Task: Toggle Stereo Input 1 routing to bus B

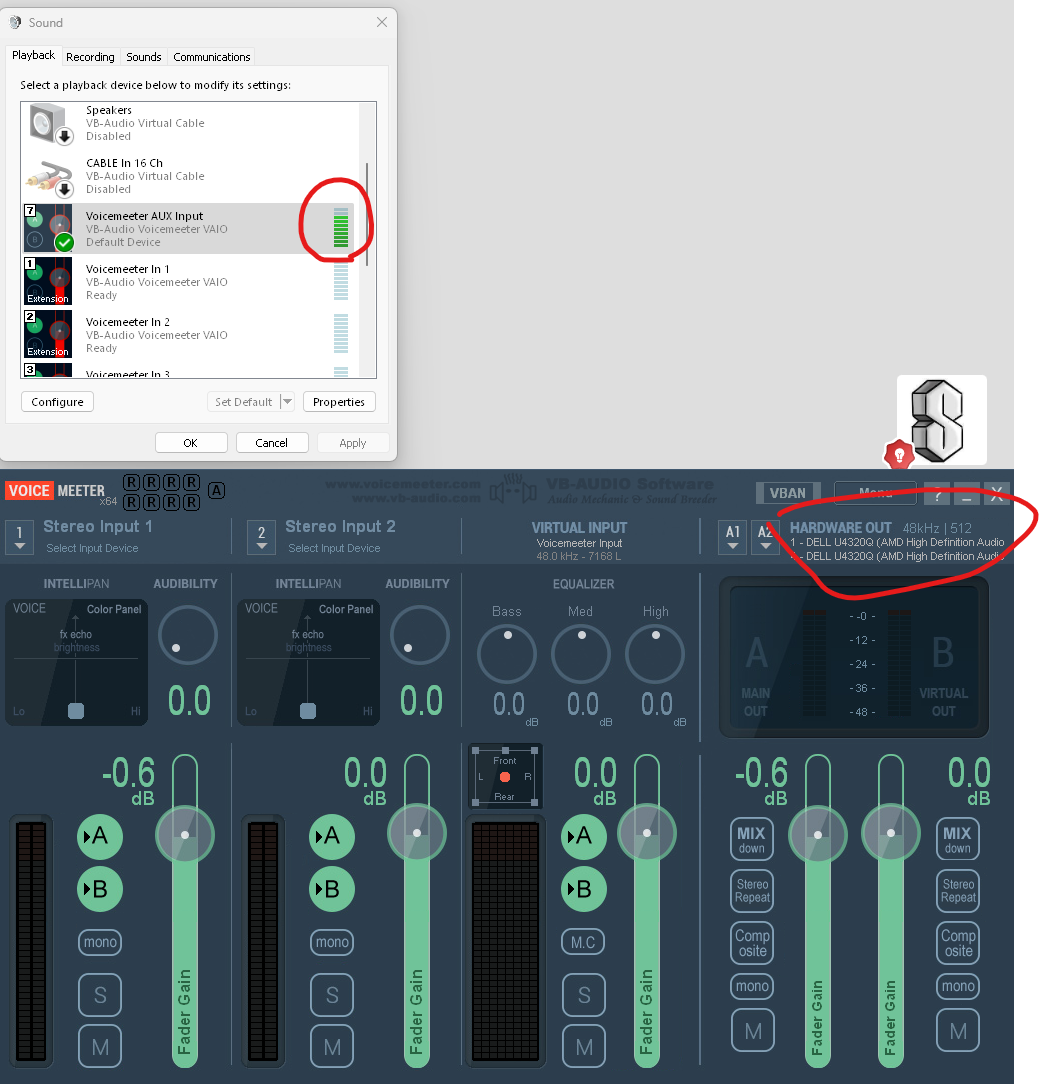Action: point(100,889)
